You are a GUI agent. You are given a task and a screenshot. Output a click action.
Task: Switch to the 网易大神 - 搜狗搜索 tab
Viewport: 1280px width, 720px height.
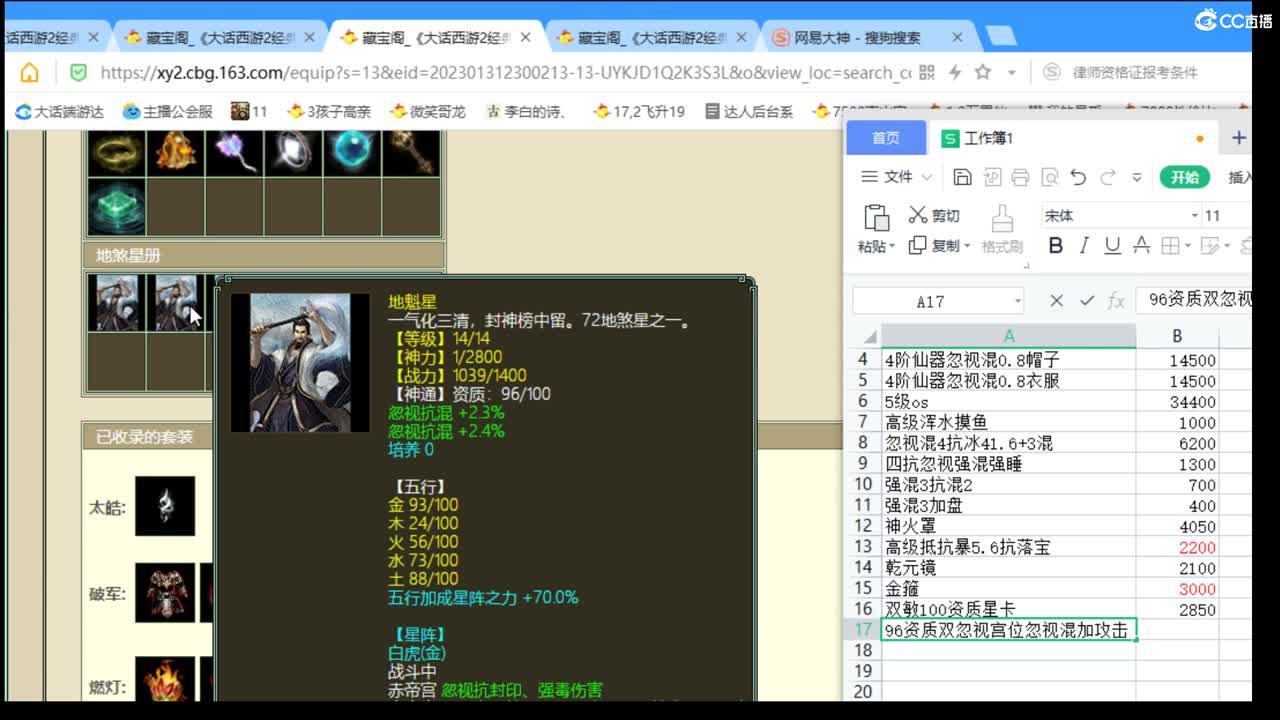pos(857,38)
